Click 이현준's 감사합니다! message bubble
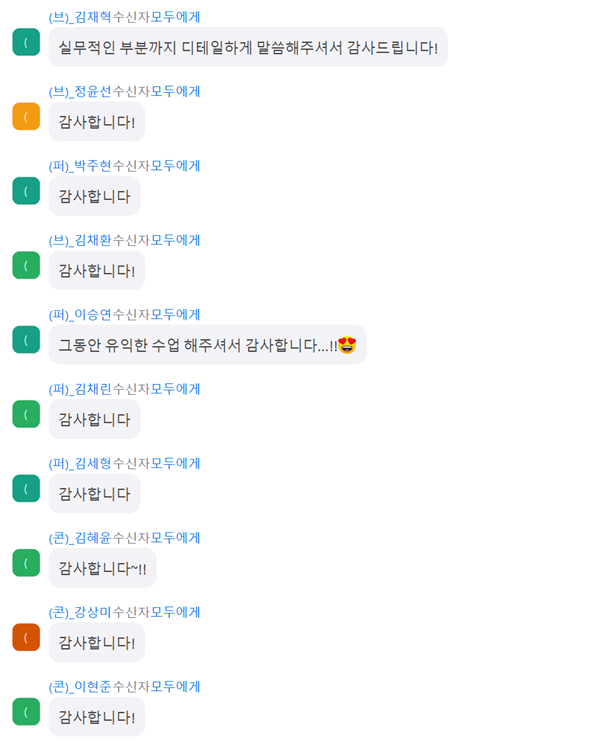602x751 pixels. click(96, 717)
